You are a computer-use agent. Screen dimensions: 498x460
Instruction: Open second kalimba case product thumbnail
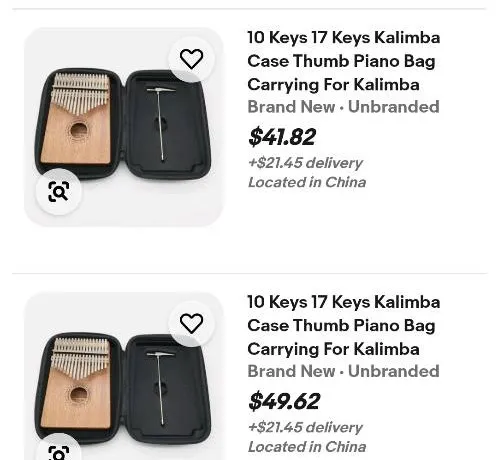[123, 376]
